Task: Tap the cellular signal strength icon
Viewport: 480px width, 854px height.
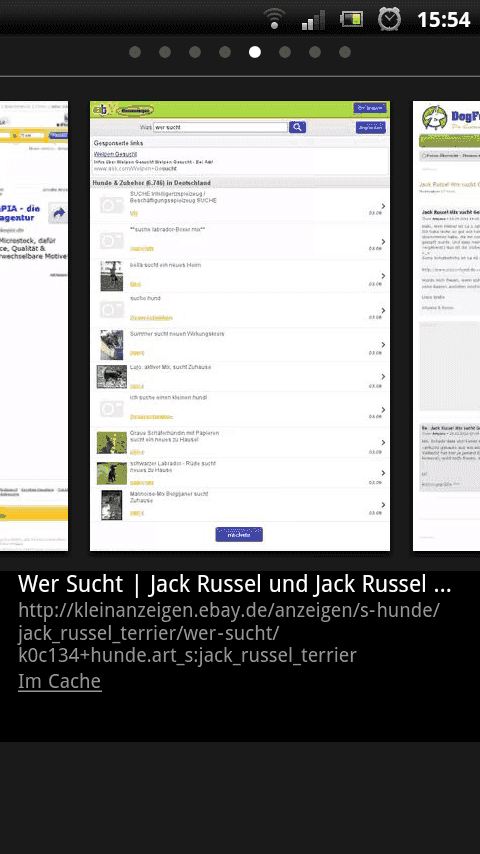Action: pyautogui.click(x=313, y=20)
